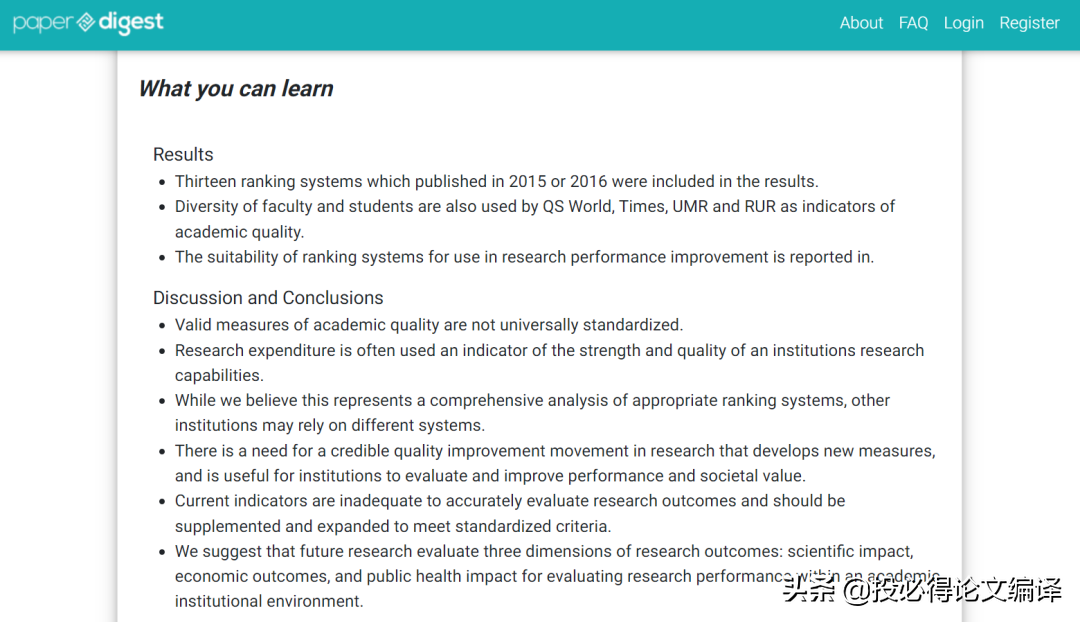
Task: Click the research expenditure bullet point
Action: [548, 351]
